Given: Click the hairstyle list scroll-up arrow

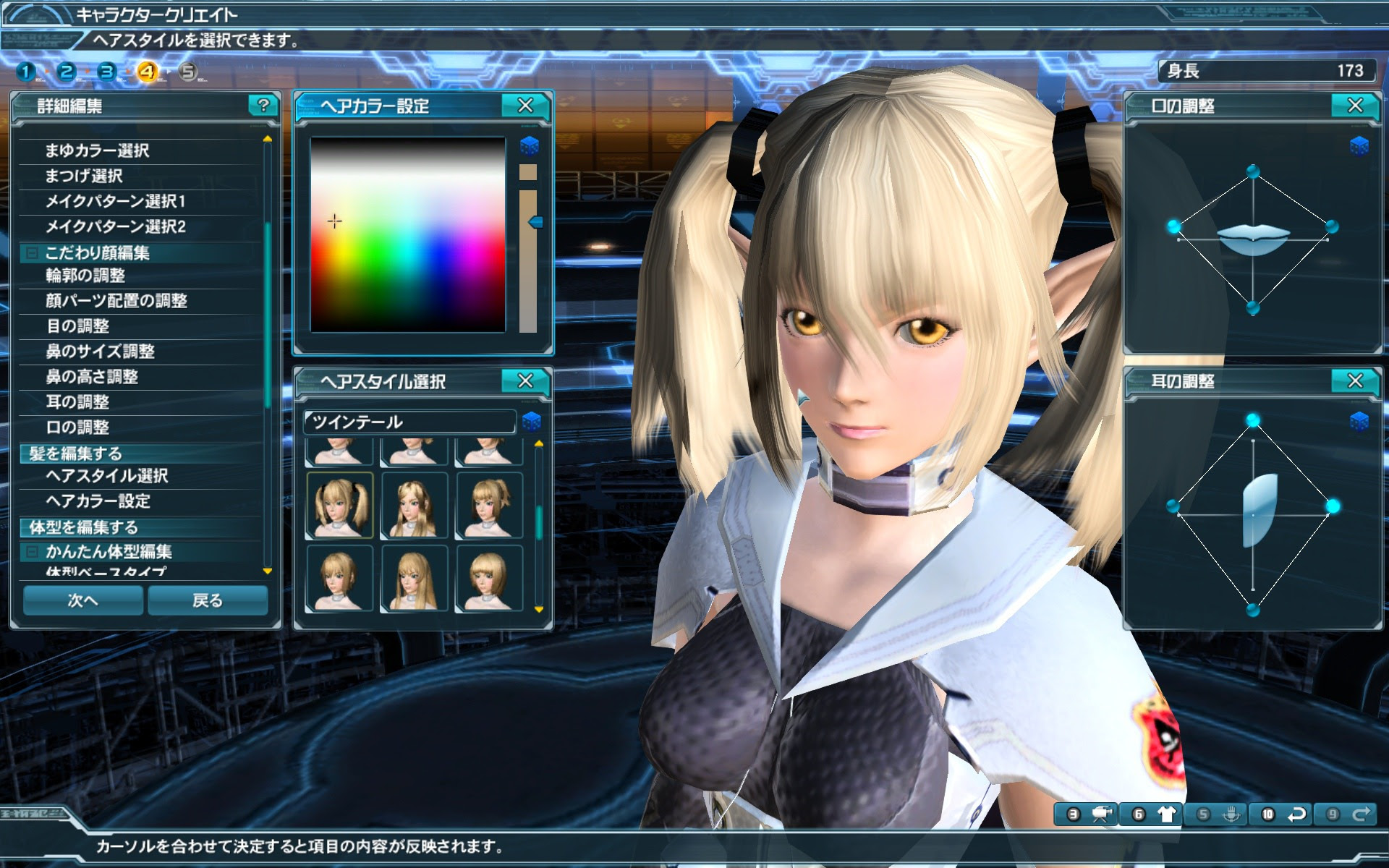Looking at the screenshot, I should click(x=539, y=443).
